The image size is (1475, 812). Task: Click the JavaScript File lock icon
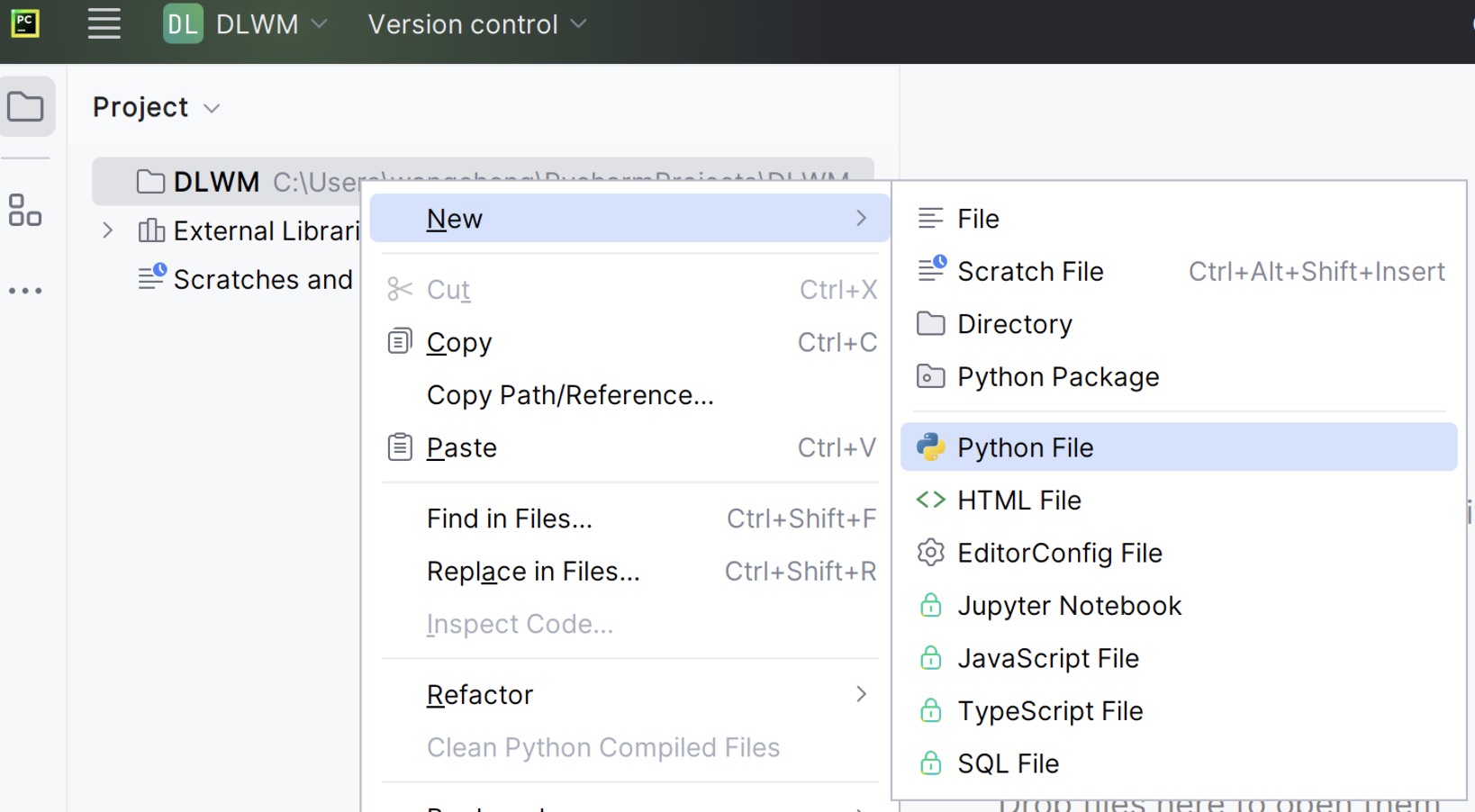[x=930, y=658]
